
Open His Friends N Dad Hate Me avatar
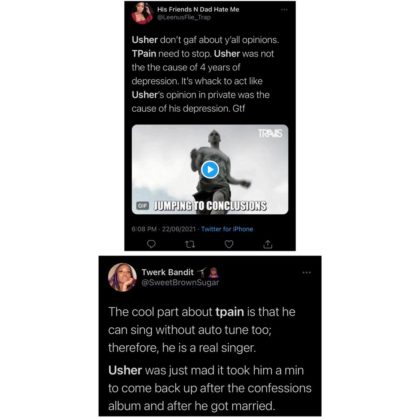141,13
